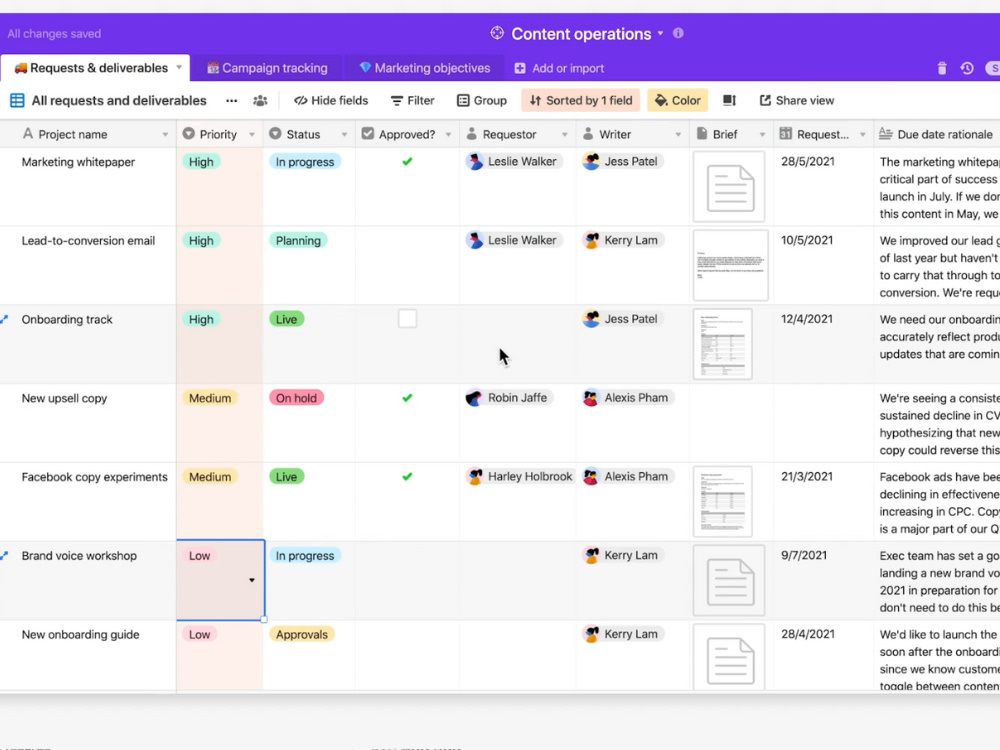Open the base history clock icon
Screen dimensions: 1000x750
point(967,68)
